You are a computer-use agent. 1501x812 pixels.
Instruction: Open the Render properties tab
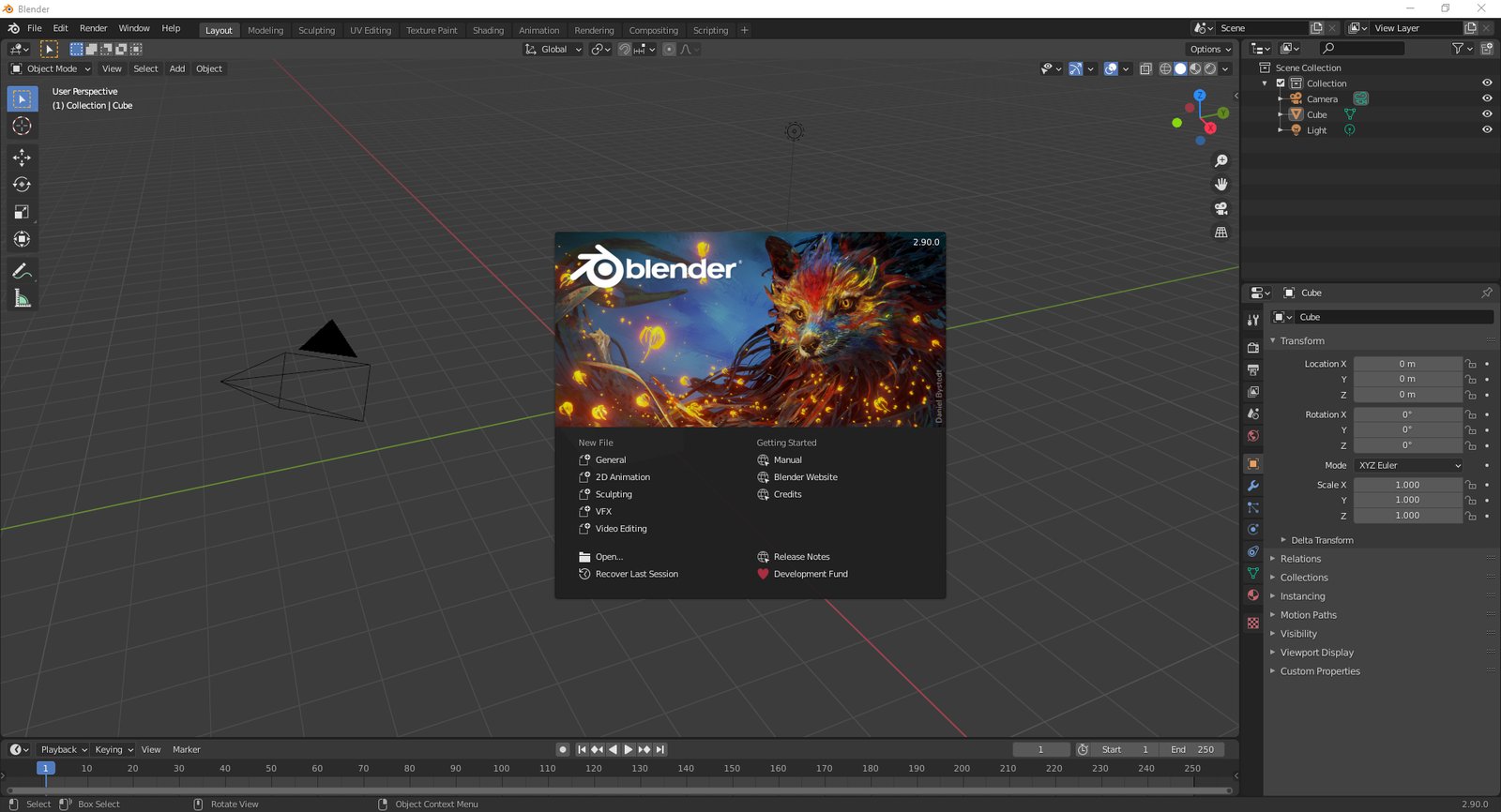point(1252,348)
